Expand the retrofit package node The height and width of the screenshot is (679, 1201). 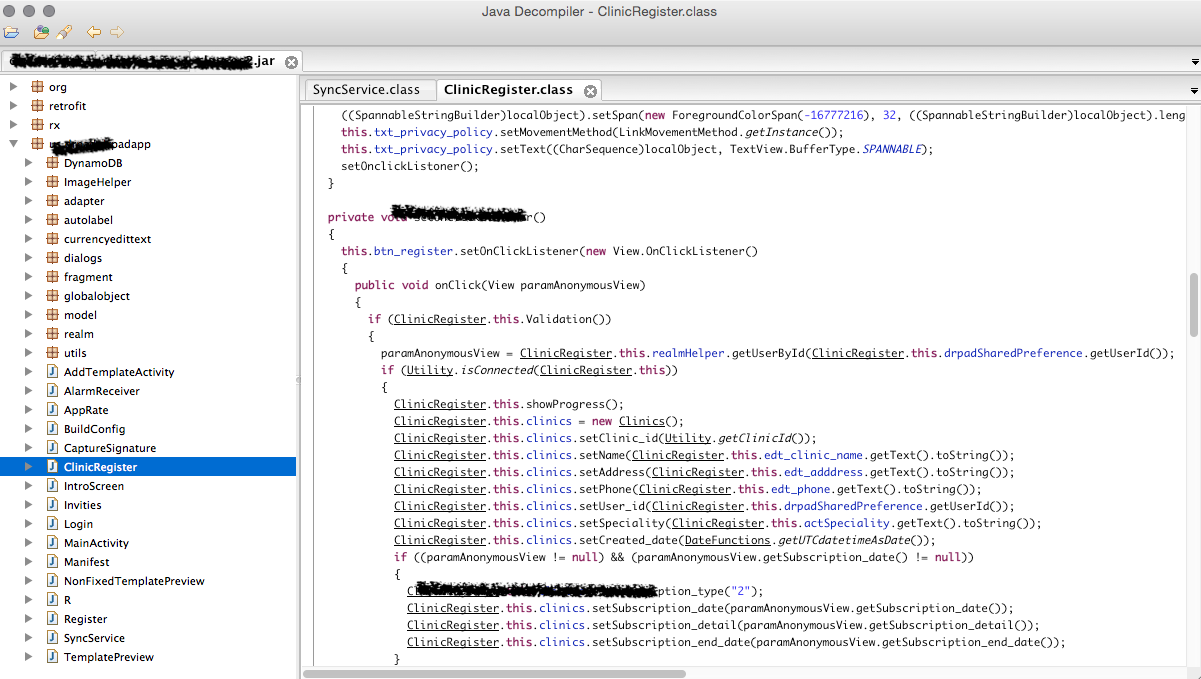[14, 106]
